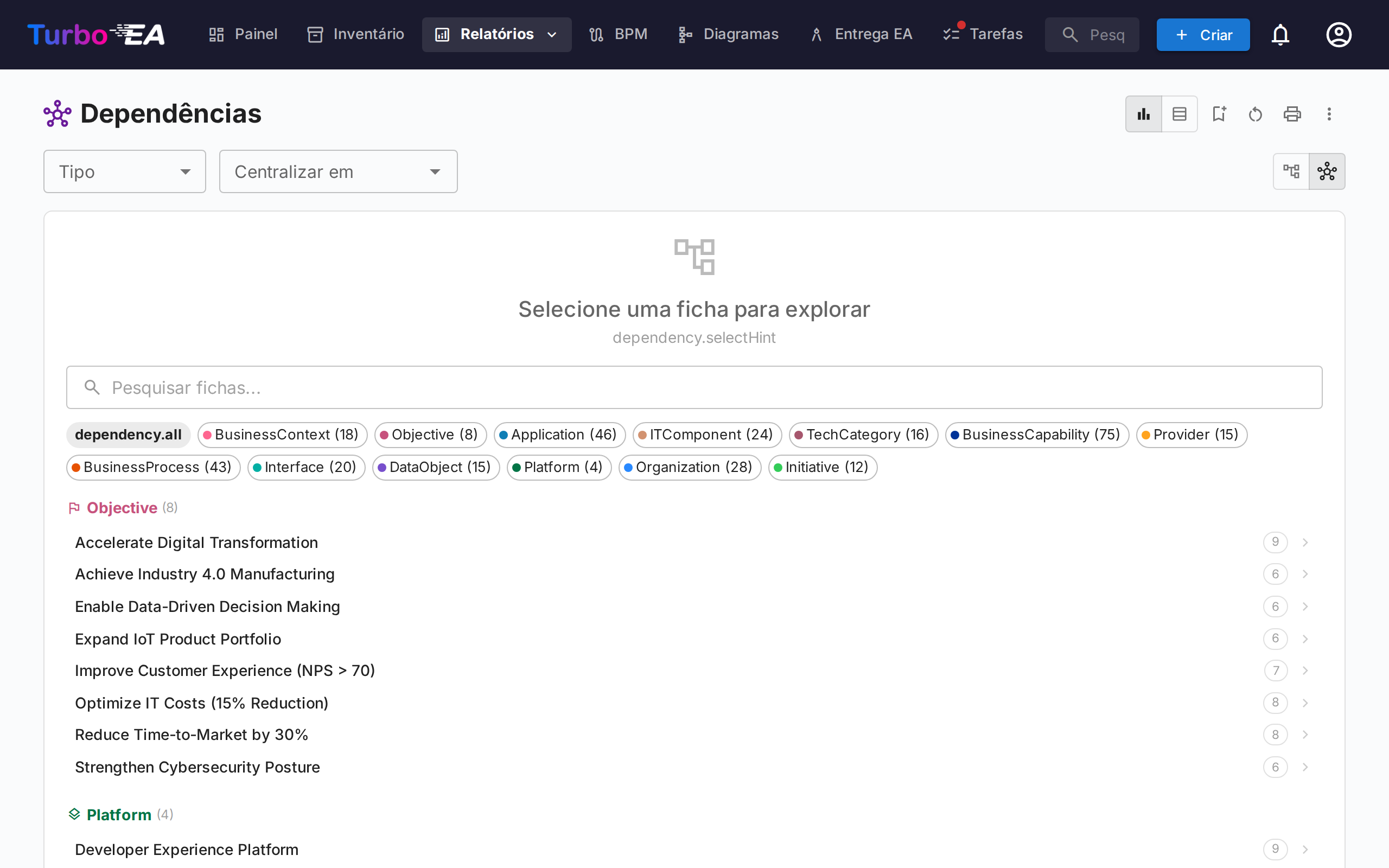Open the BPM module icon
The height and width of the screenshot is (868, 1389).
click(x=596, y=34)
